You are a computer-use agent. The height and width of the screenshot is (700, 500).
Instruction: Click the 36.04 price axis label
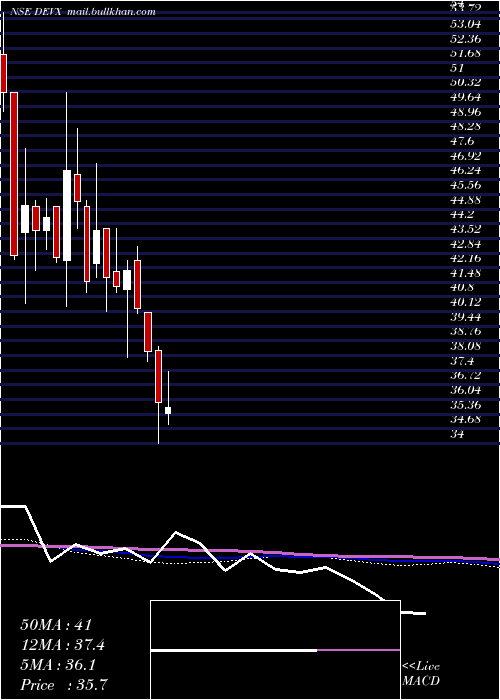pos(464,390)
